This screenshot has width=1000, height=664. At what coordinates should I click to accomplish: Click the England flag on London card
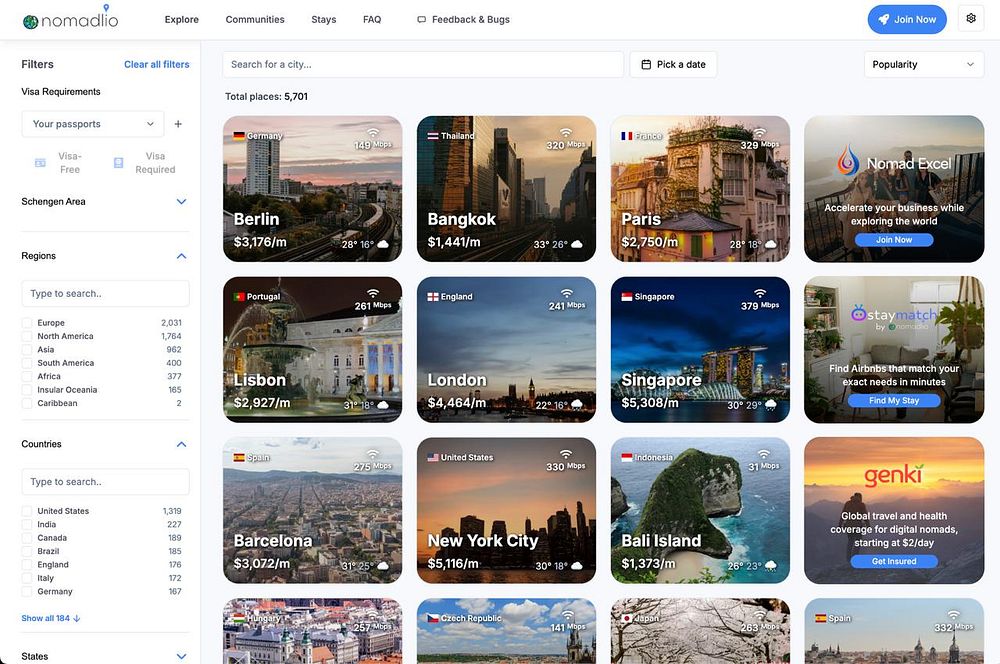point(433,297)
